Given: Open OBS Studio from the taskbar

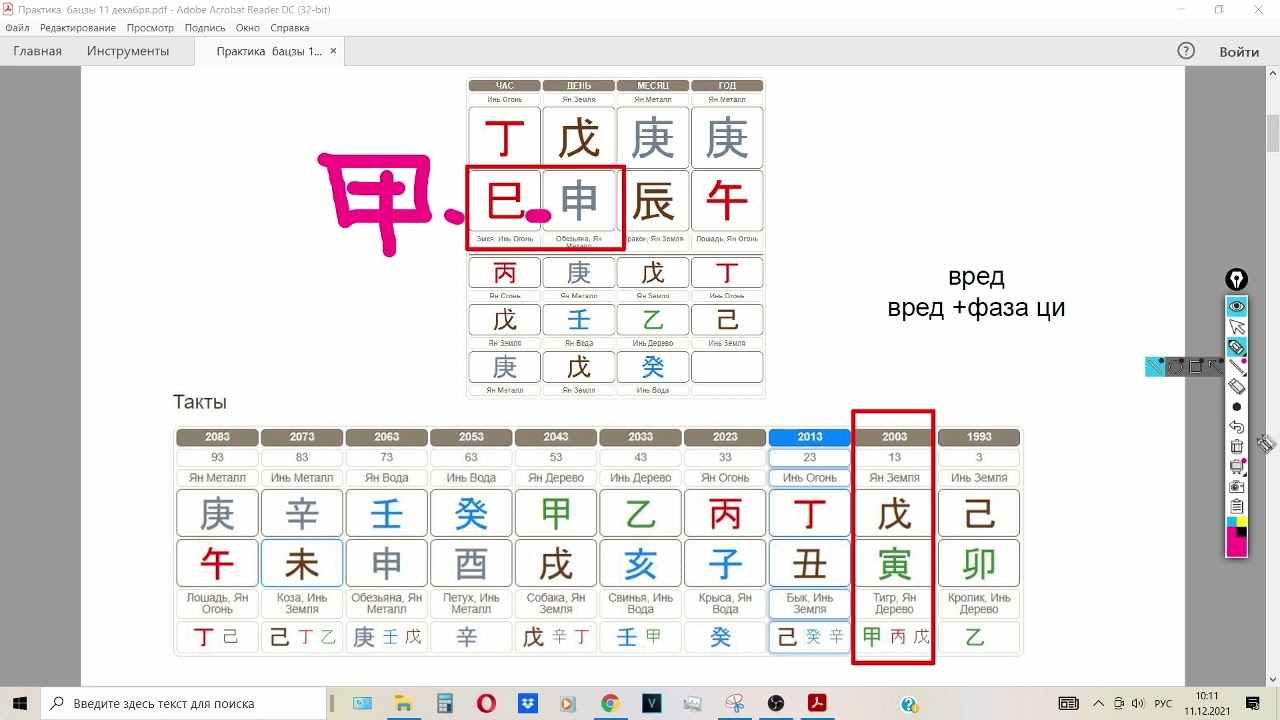Looking at the screenshot, I should (777, 703).
